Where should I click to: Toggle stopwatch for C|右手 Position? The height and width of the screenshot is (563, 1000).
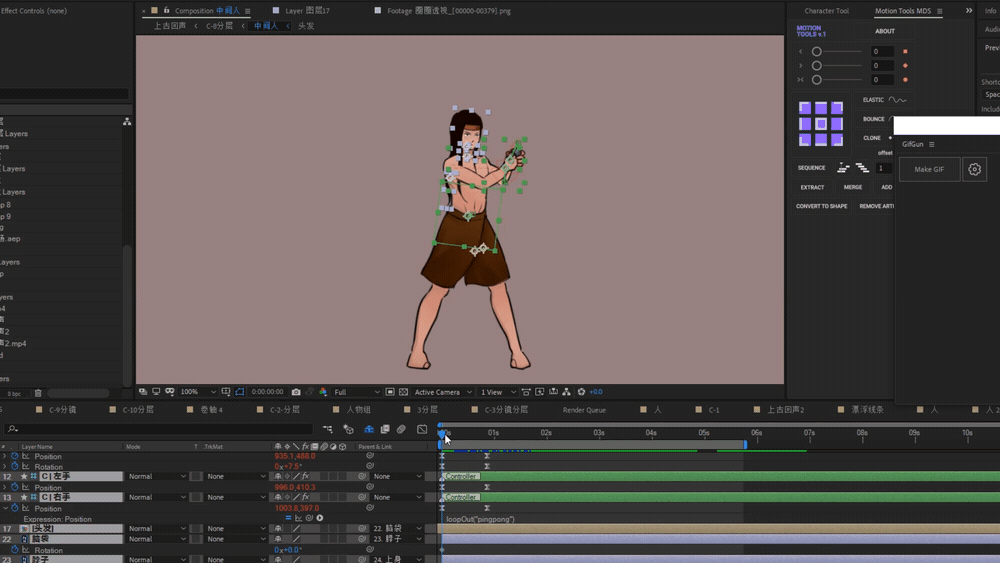pos(15,508)
